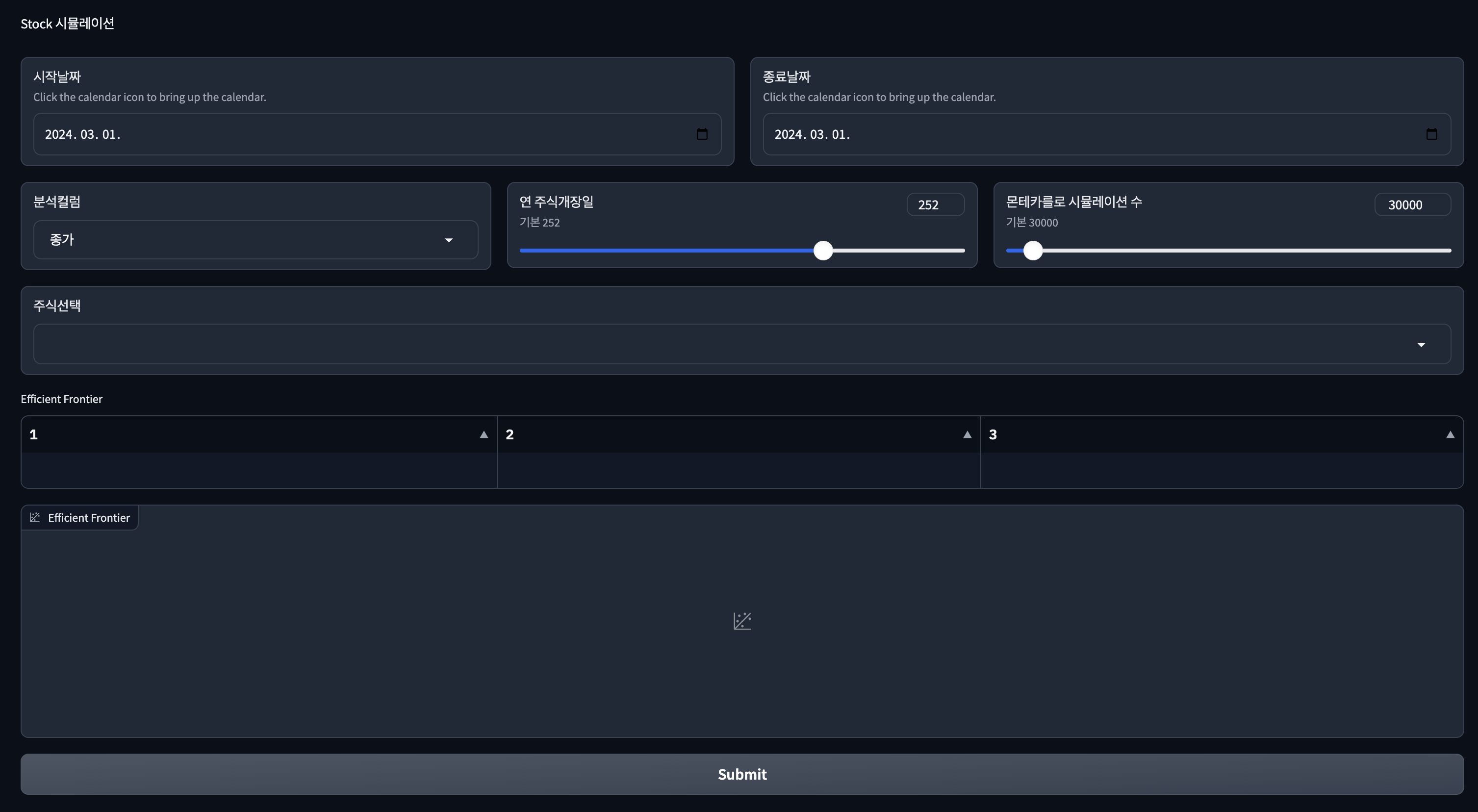
Task: Sort column 2 with its arrow icon
Action: (x=968, y=435)
